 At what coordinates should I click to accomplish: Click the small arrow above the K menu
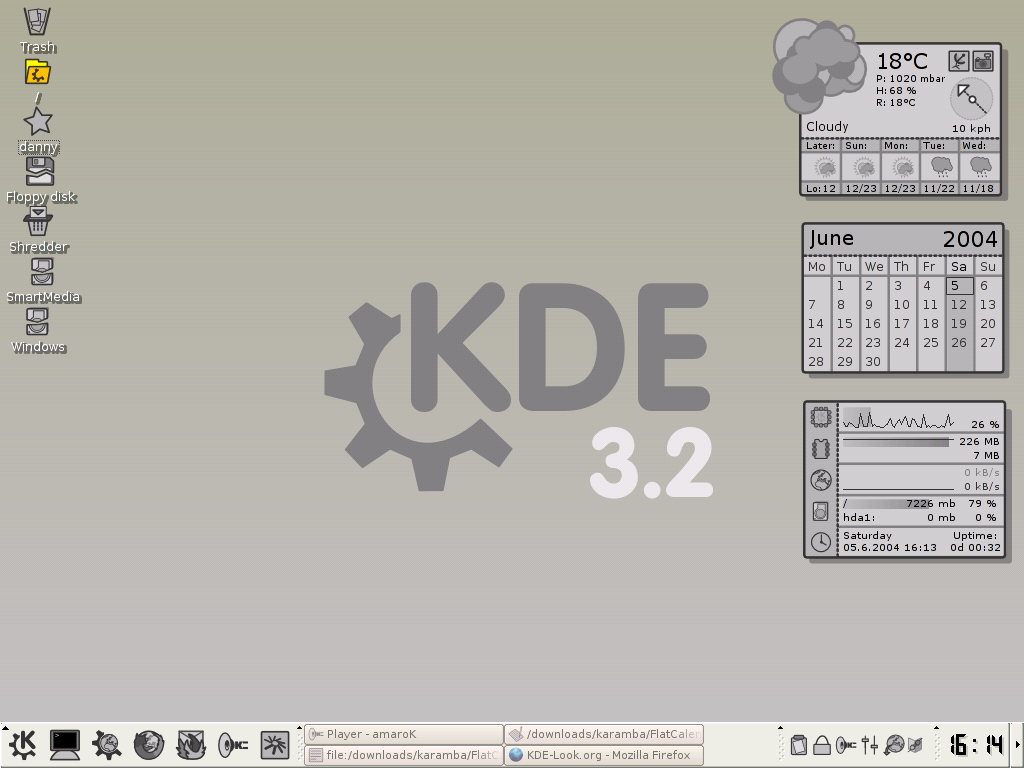(x=5, y=728)
